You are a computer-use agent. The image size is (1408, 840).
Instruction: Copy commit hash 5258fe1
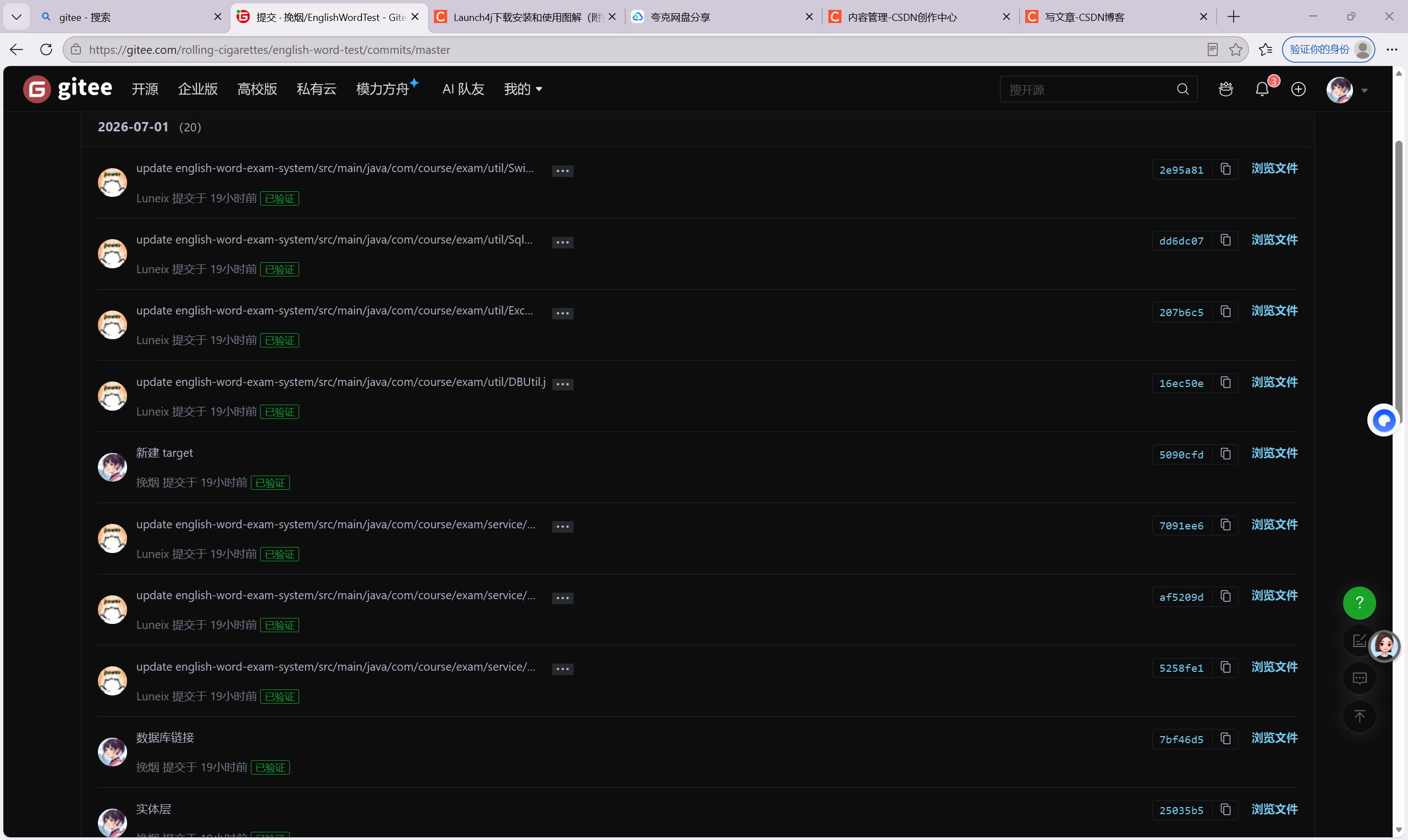(x=1226, y=667)
